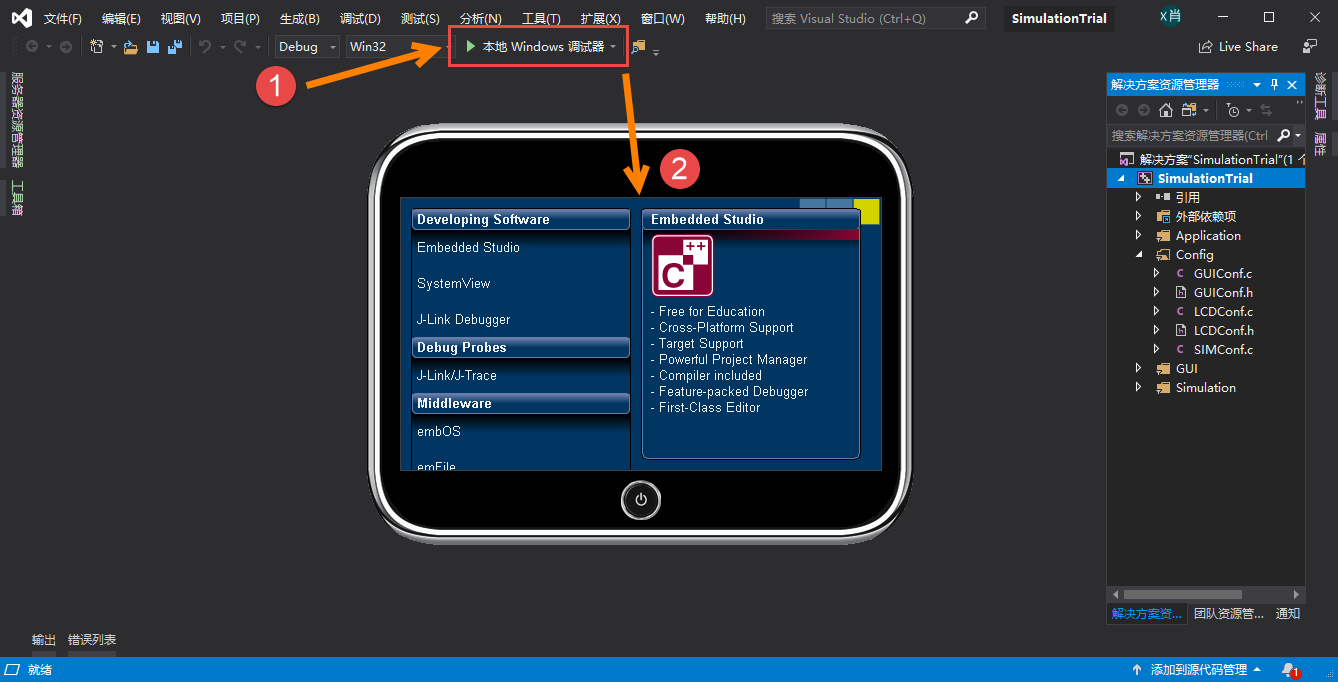Click the notification bell in the status bar

[1289, 670]
